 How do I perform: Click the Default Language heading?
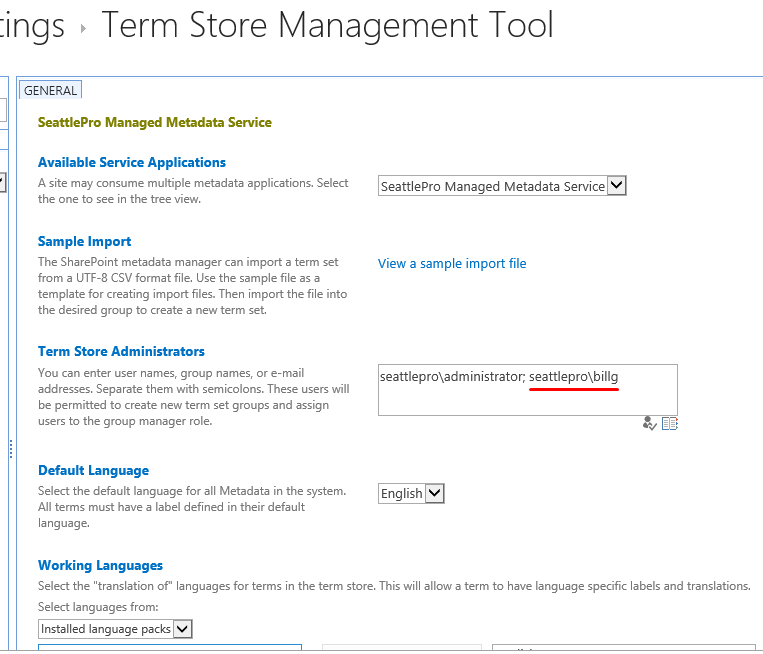click(93, 471)
